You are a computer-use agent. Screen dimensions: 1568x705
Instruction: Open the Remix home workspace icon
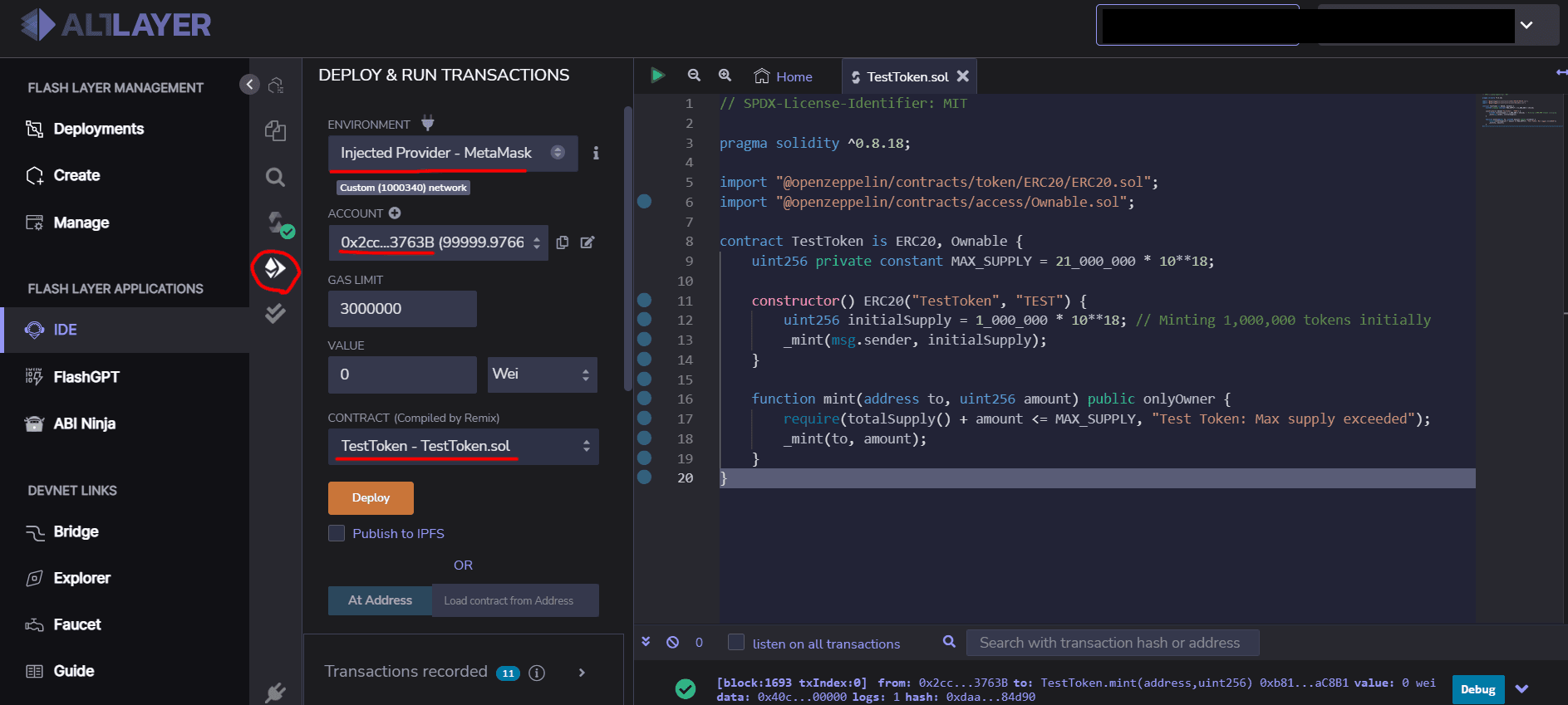tap(276, 85)
